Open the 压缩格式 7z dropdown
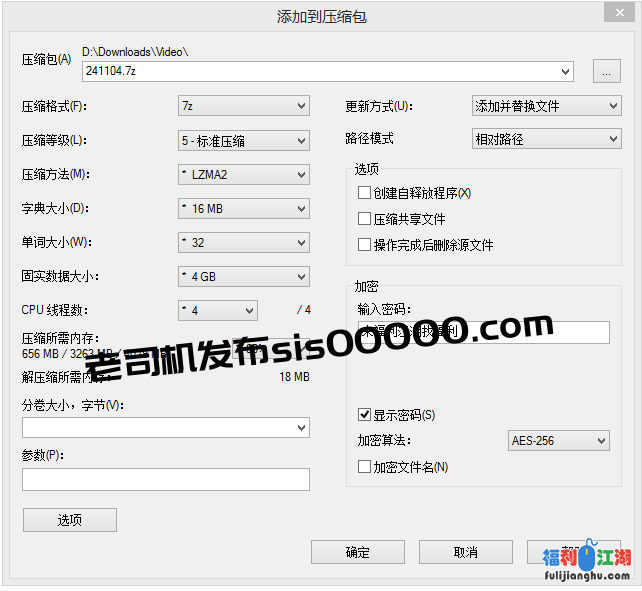 tap(243, 106)
